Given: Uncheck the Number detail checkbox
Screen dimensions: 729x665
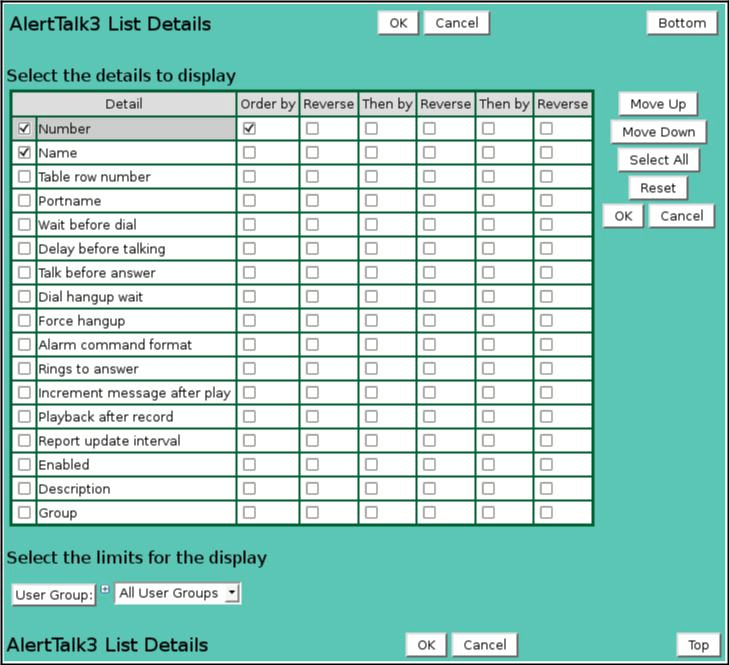Looking at the screenshot, I should click(24, 128).
